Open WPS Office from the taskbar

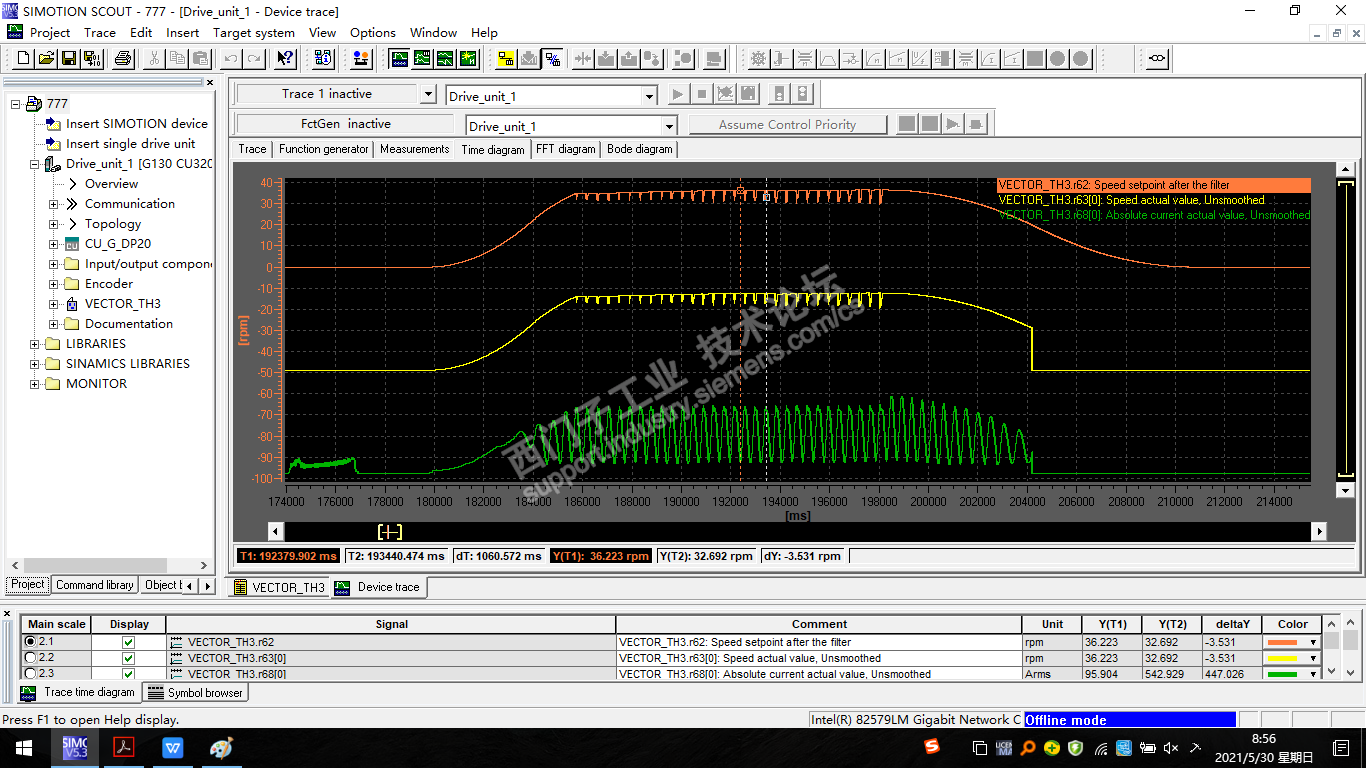click(x=172, y=747)
